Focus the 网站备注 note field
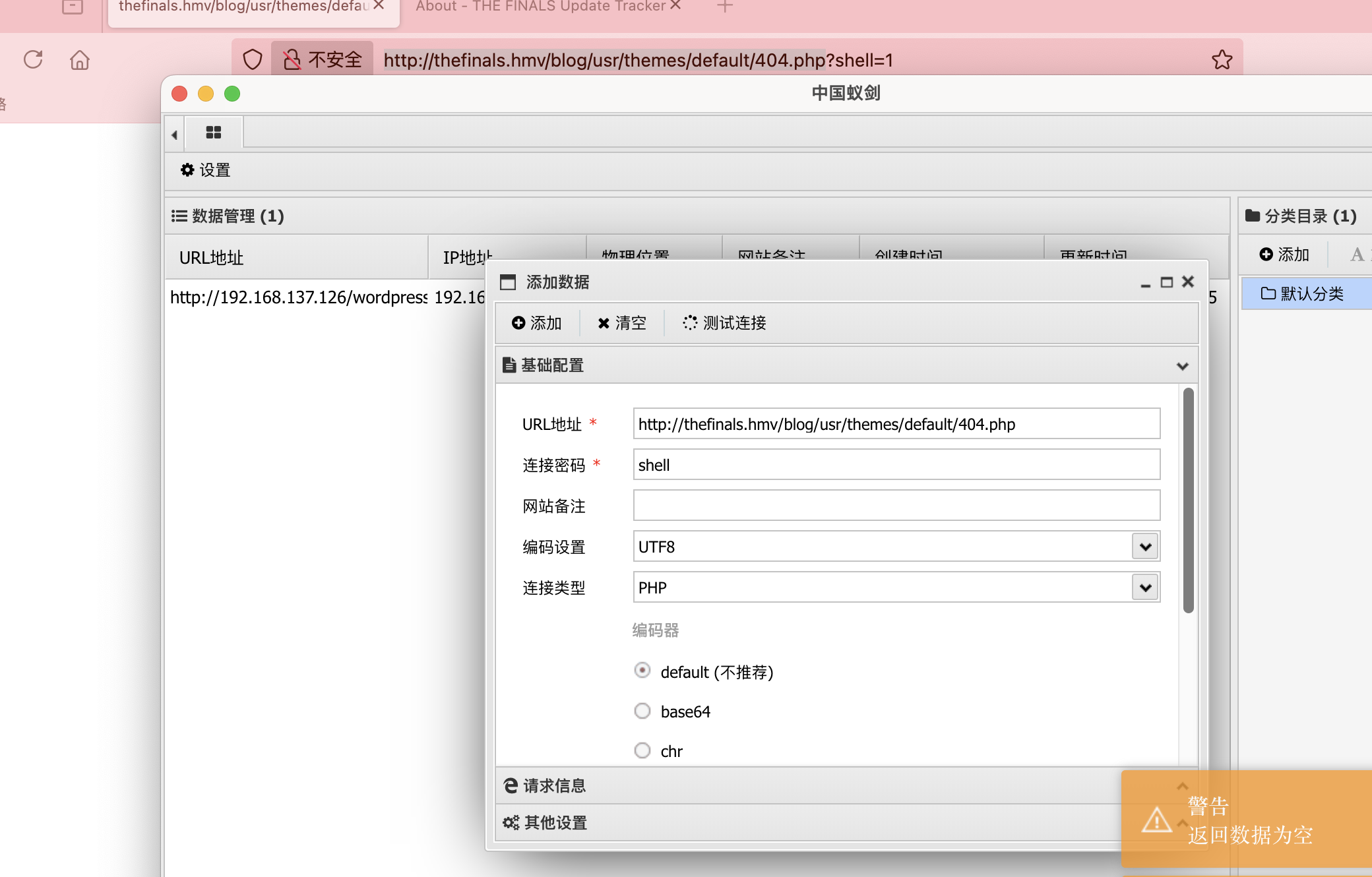The width and height of the screenshot is (1372, 877). (x=896, y=505)
